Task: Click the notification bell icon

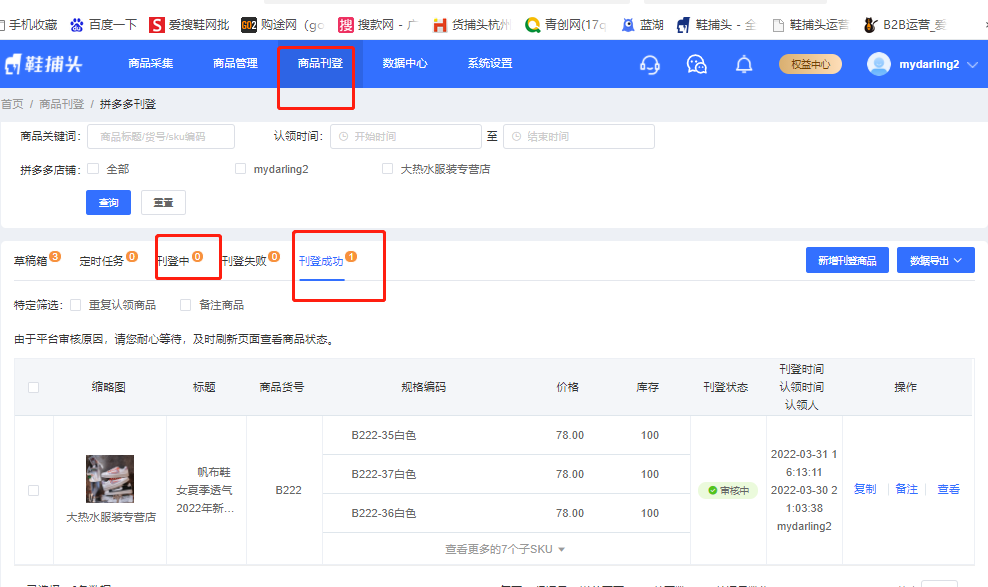Action: click(744, 65)
